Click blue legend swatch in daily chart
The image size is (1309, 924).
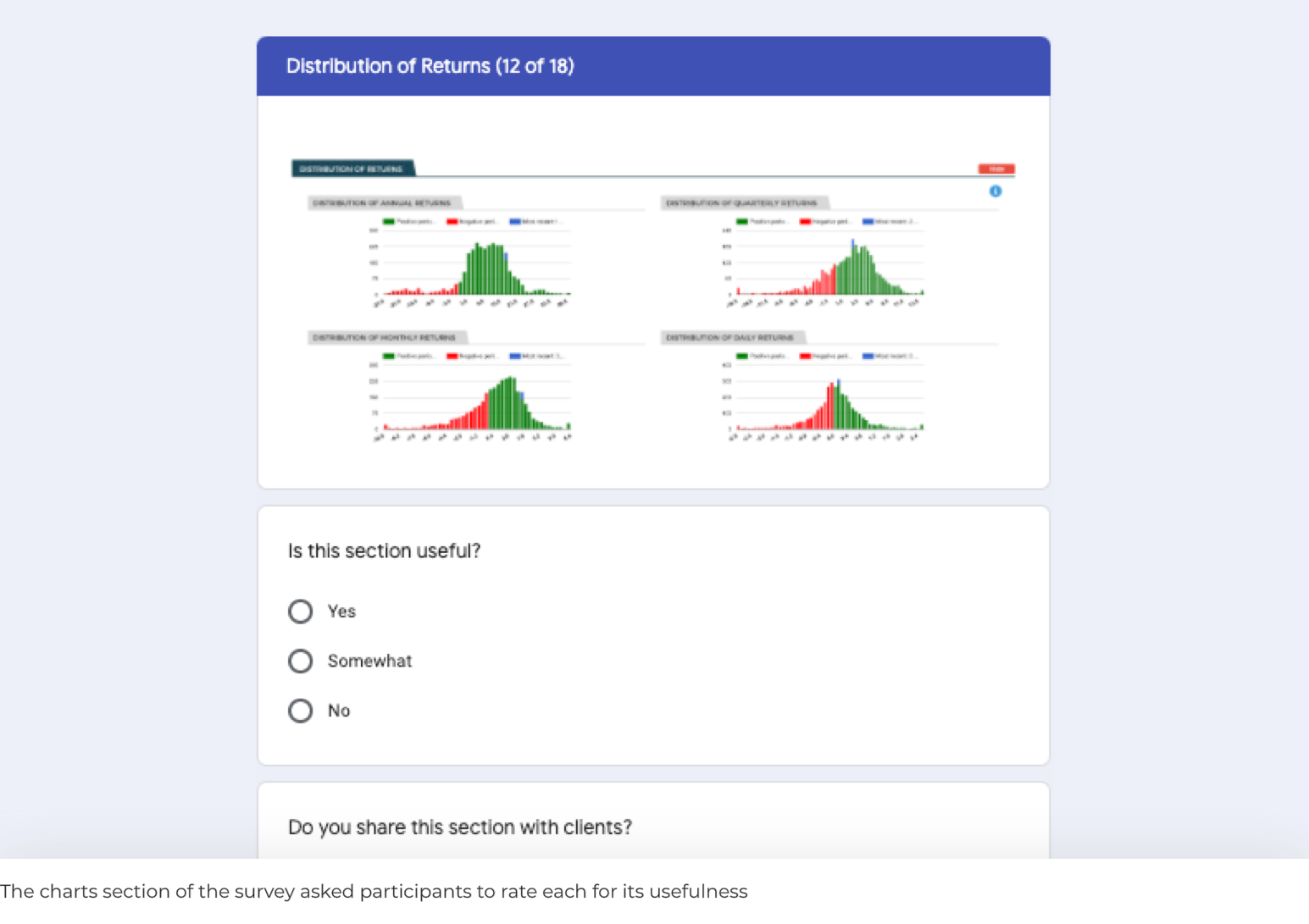click(868, 357)
